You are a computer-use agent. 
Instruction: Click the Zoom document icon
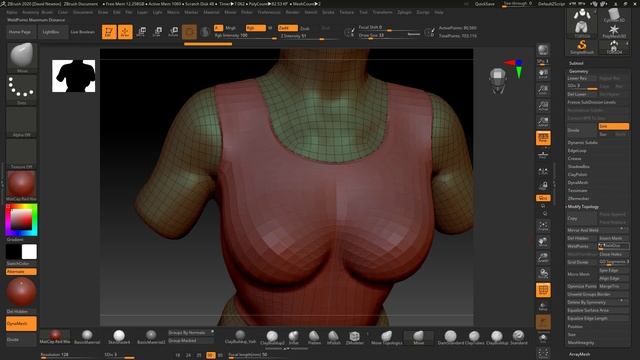click(543, 90)
